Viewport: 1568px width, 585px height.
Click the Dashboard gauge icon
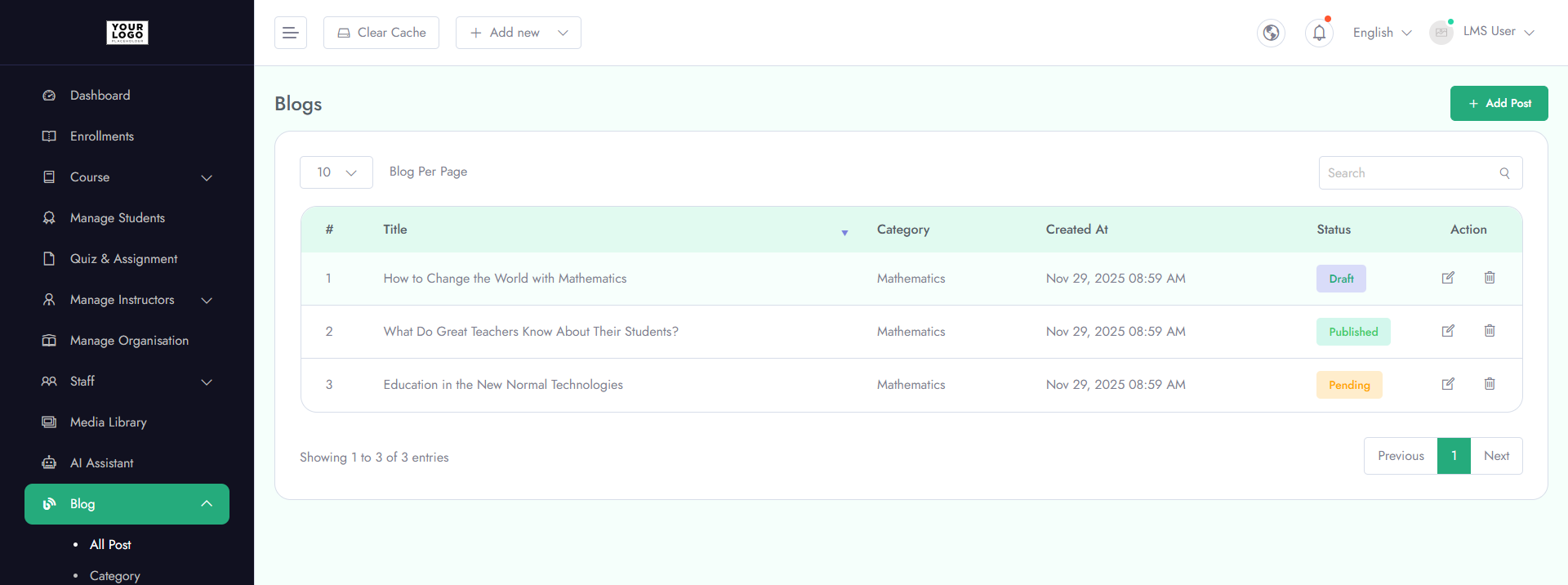(x=49, y=96)
